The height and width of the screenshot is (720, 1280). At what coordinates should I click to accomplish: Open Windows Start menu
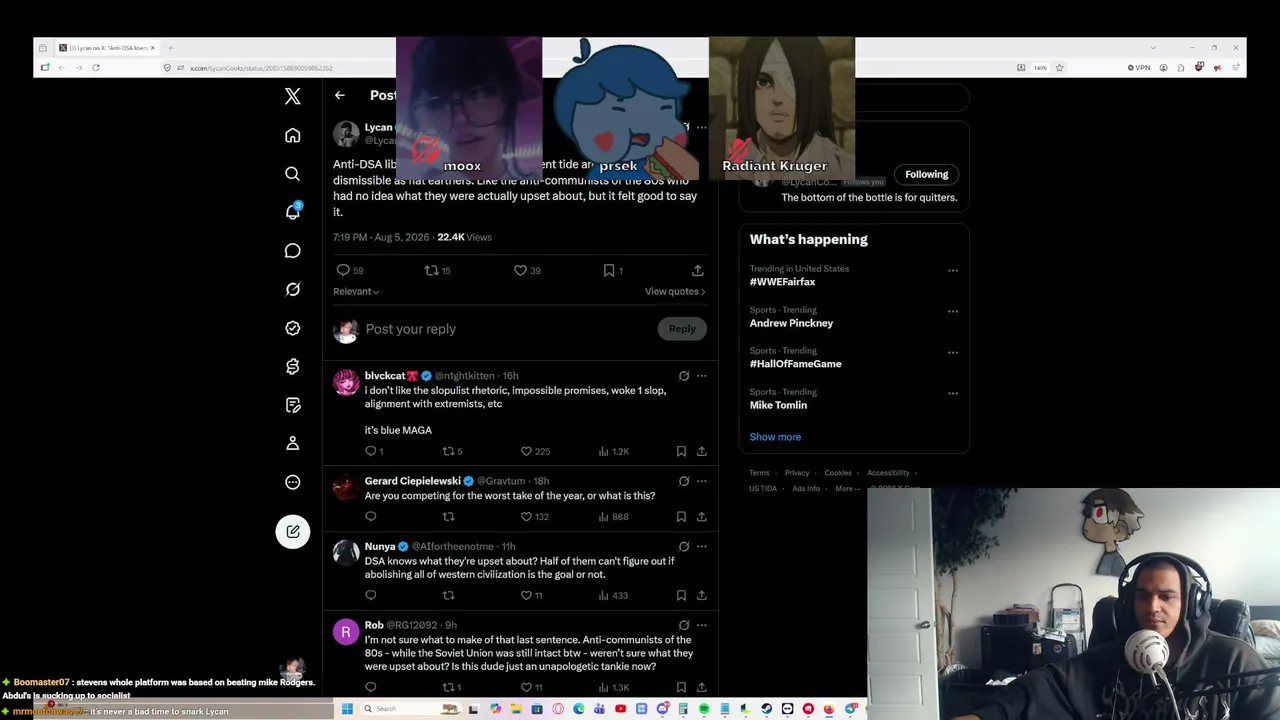click(347, 709)
